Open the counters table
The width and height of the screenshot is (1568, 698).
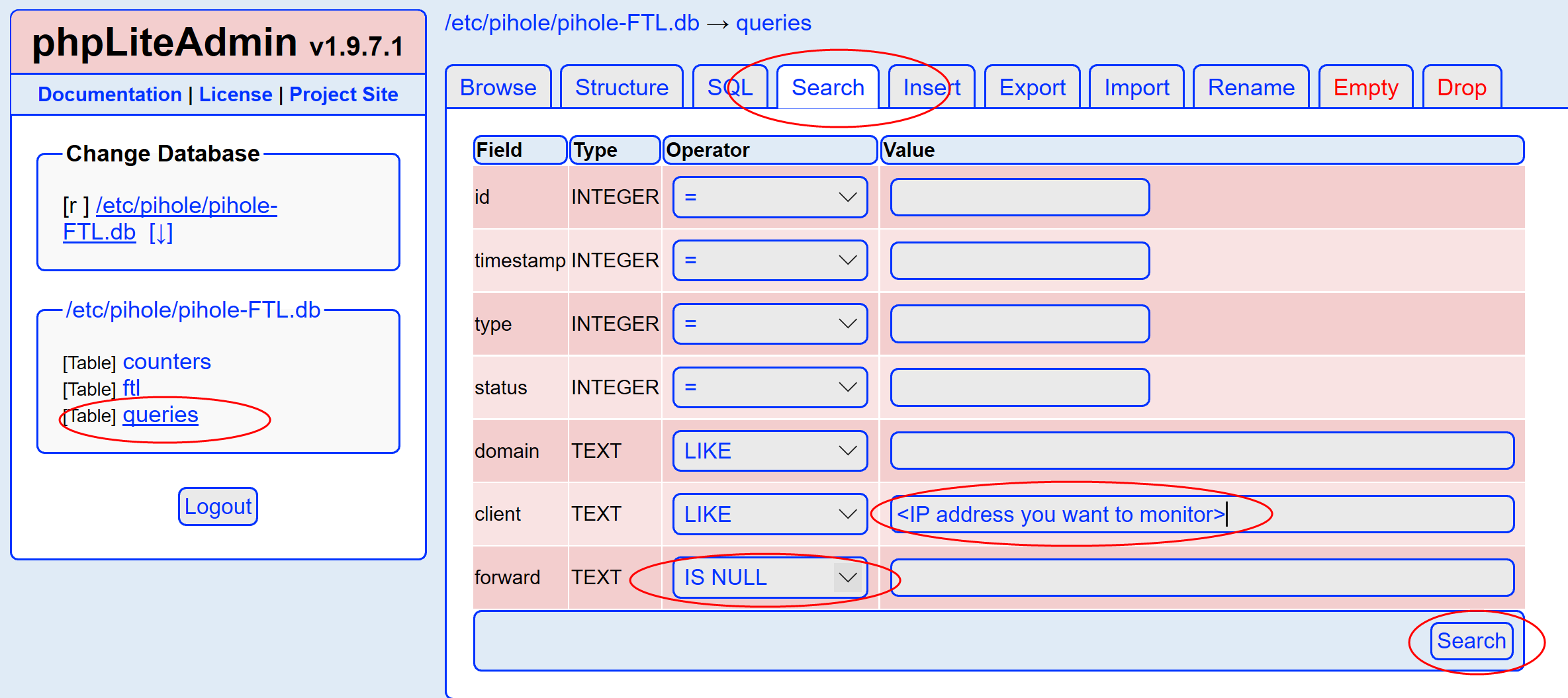tap(167, 362)
